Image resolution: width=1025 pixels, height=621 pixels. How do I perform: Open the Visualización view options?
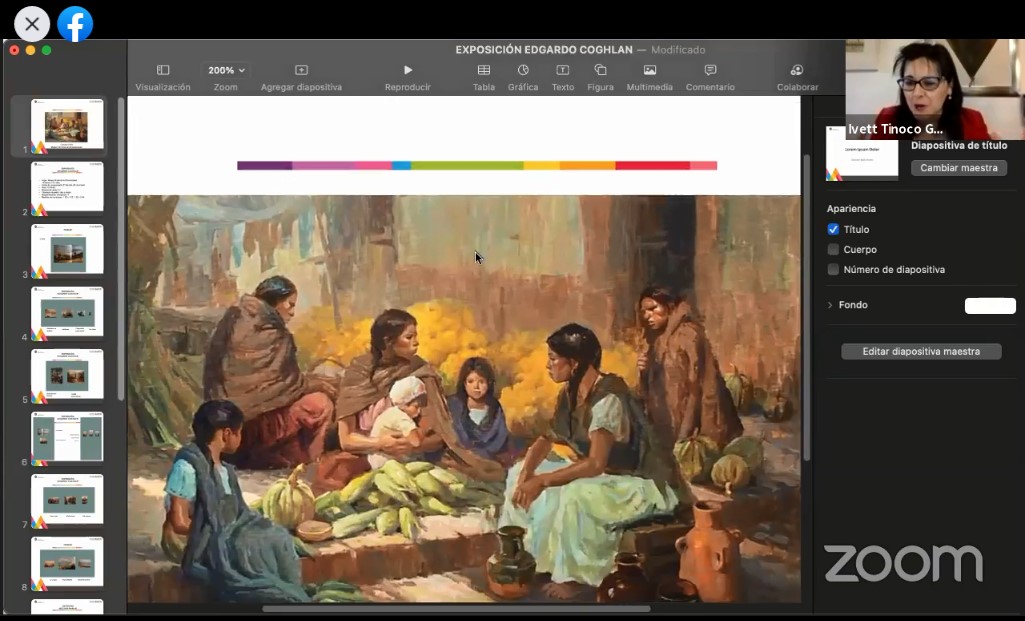tap(163, 77)
